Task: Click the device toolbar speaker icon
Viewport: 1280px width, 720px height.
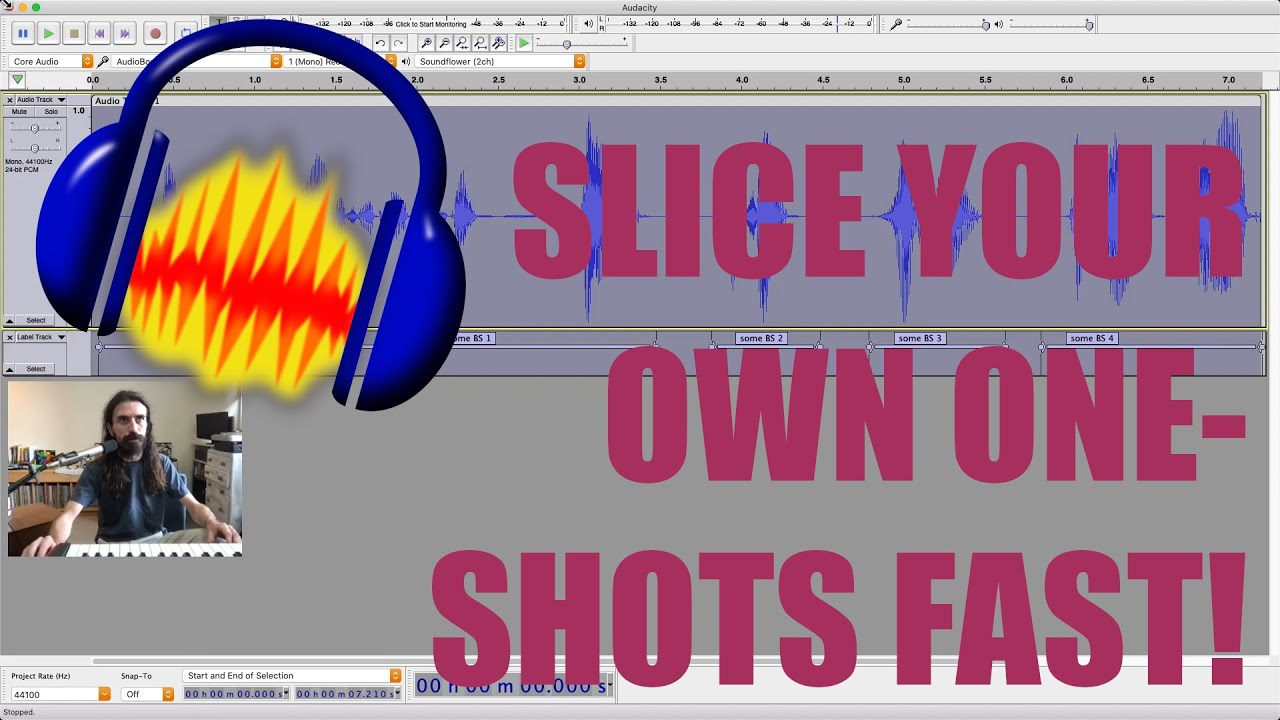Action: [x=405, y=61]
